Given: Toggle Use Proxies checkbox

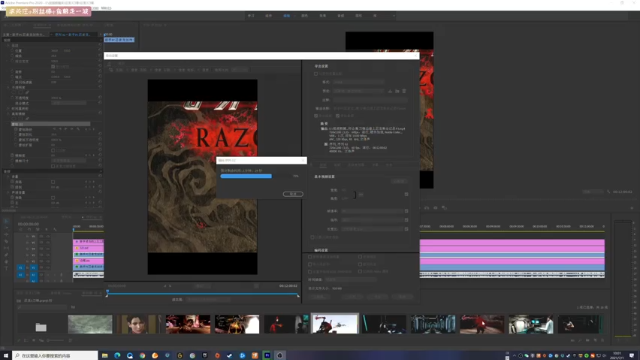Looking at the screenshot, I should coord(360,264).
